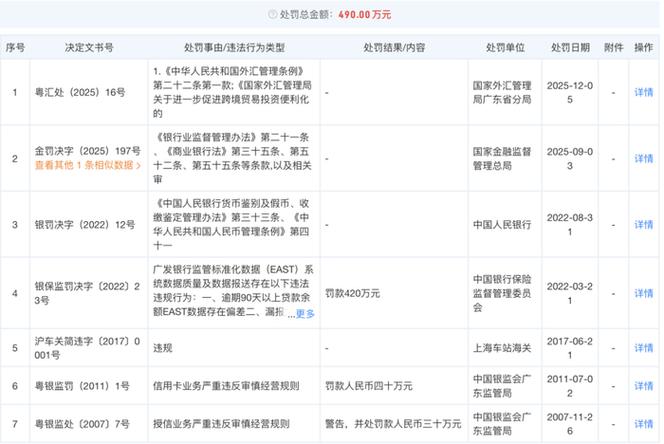
Task: Click the 外汇管理条例 reason text in 粤汇处〔2025〕16号 row
Action: point(232,92)
